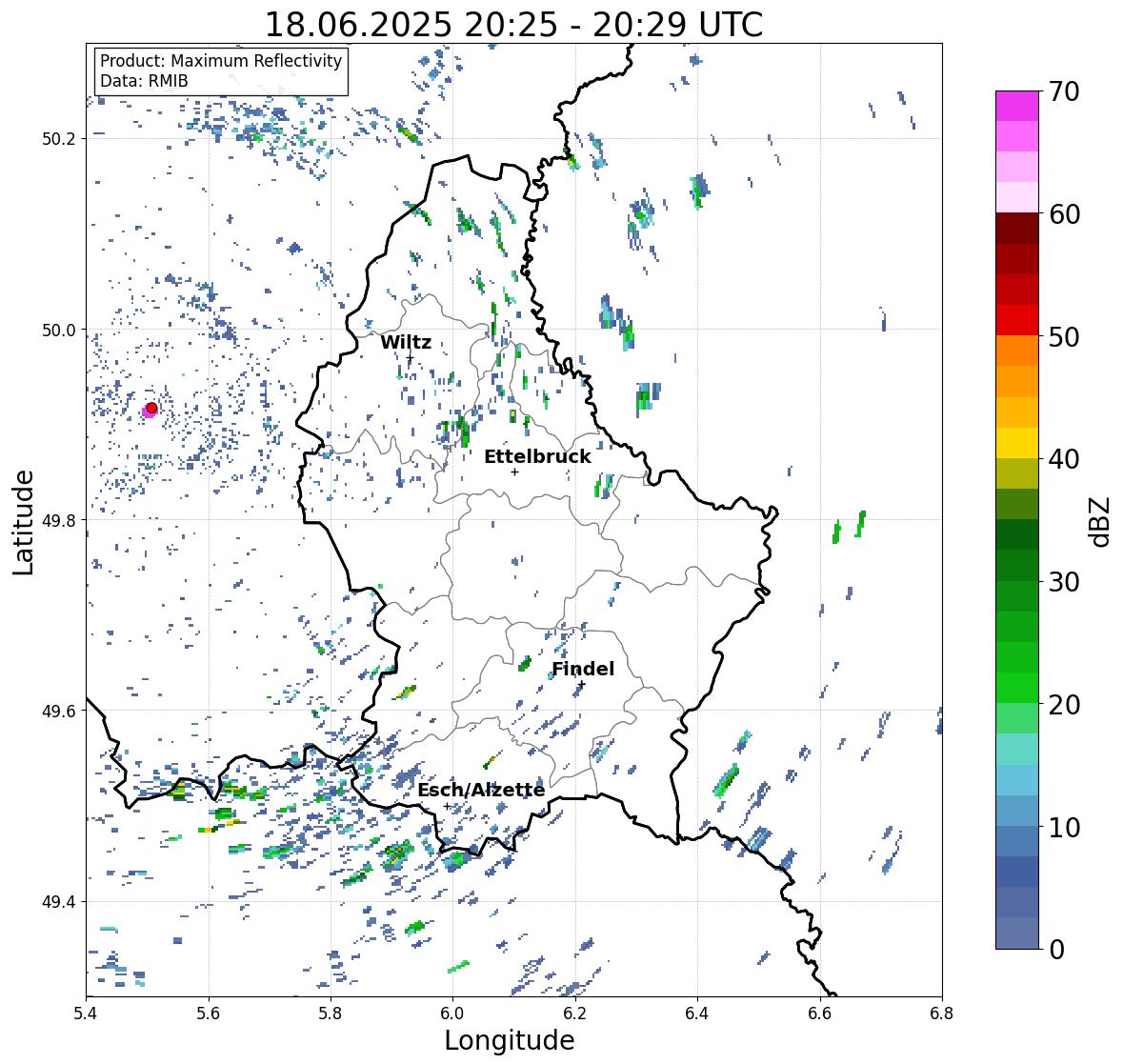Click the 50 tick on the colorbar
The width and height of the screenshot is (1123, 1064).
1064,336
